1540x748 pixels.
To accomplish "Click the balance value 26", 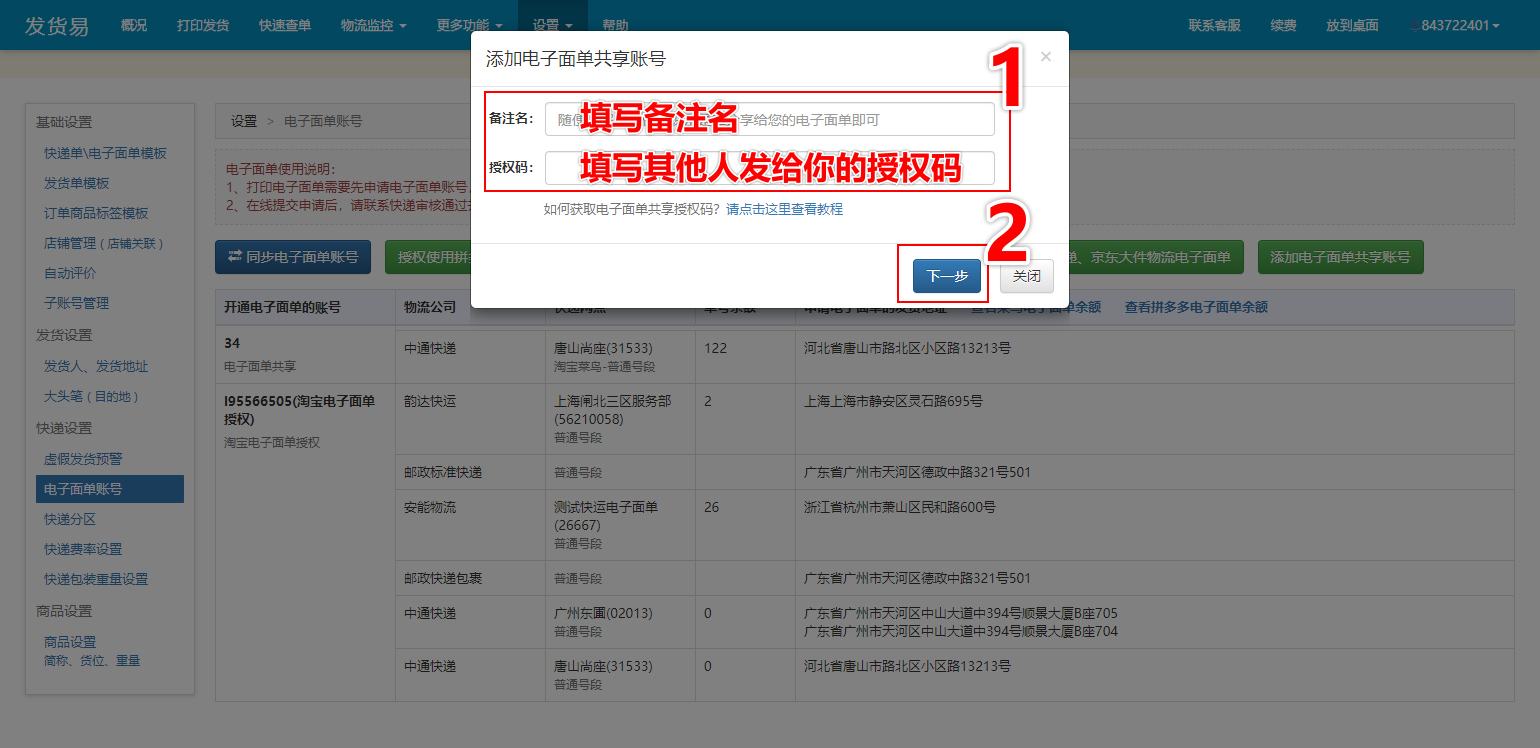I will 711,507.
